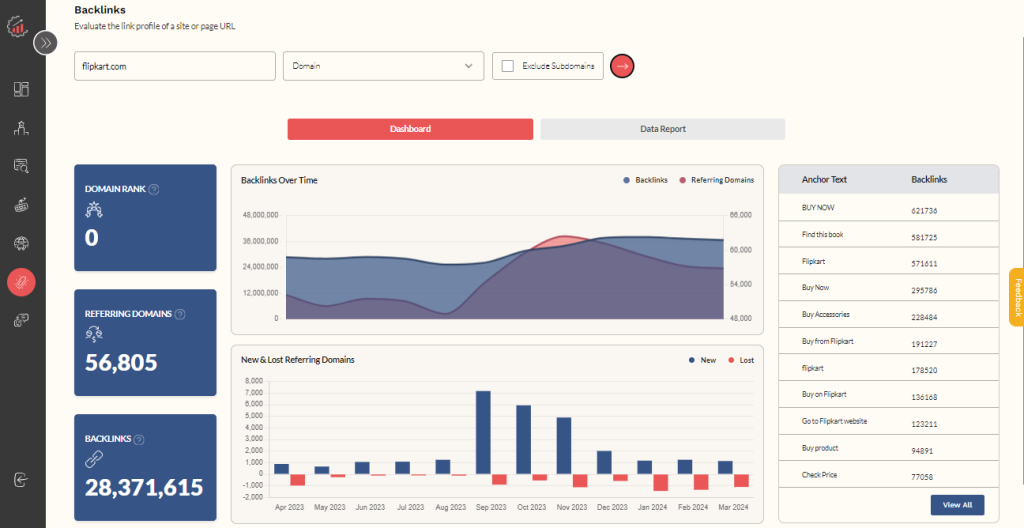The image size is (1024, 528).
Task: Open the dashboard layout sidebar icon
Action: (x=21, y=89)
